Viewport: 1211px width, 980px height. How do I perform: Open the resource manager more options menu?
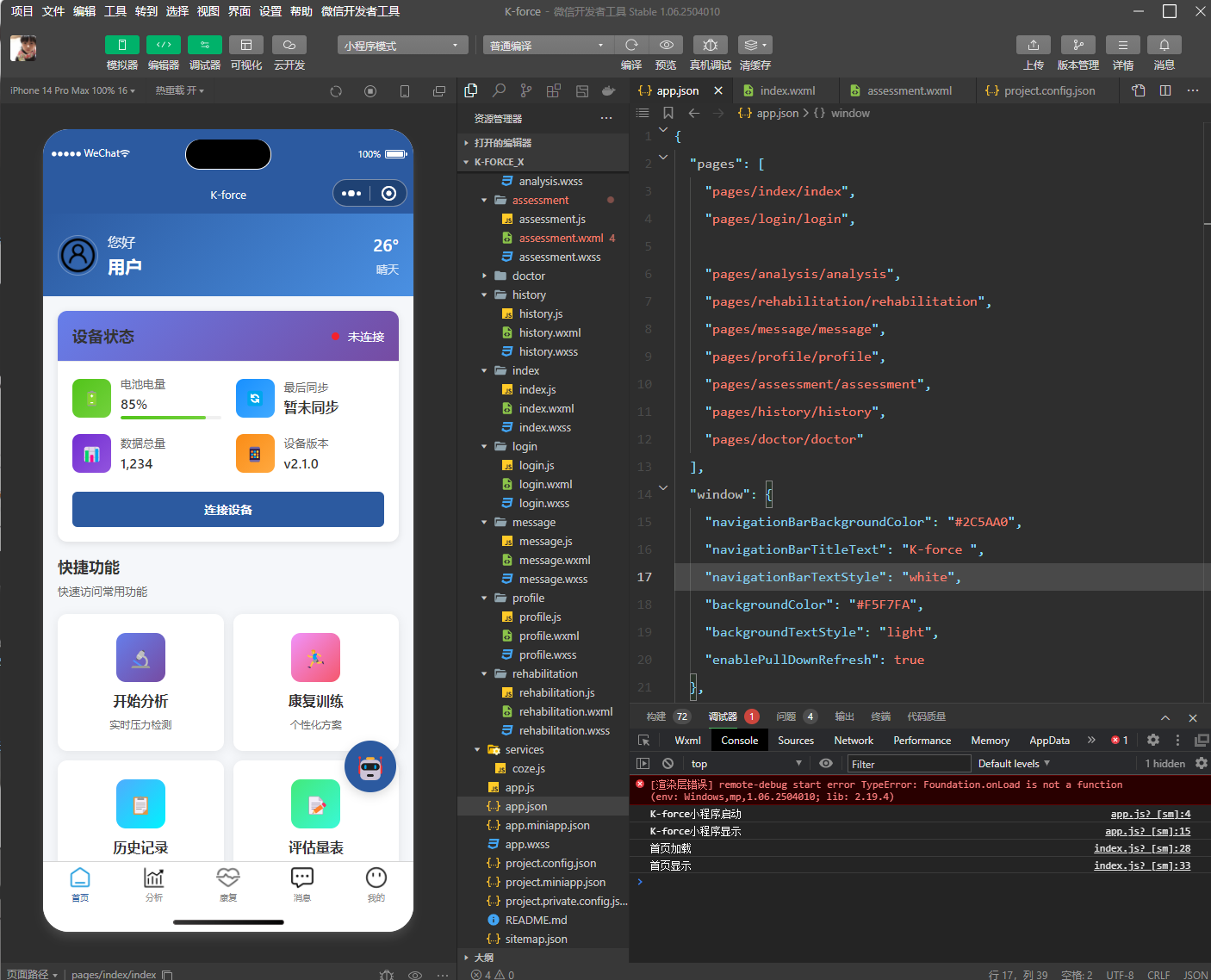[x=606, y=118]
